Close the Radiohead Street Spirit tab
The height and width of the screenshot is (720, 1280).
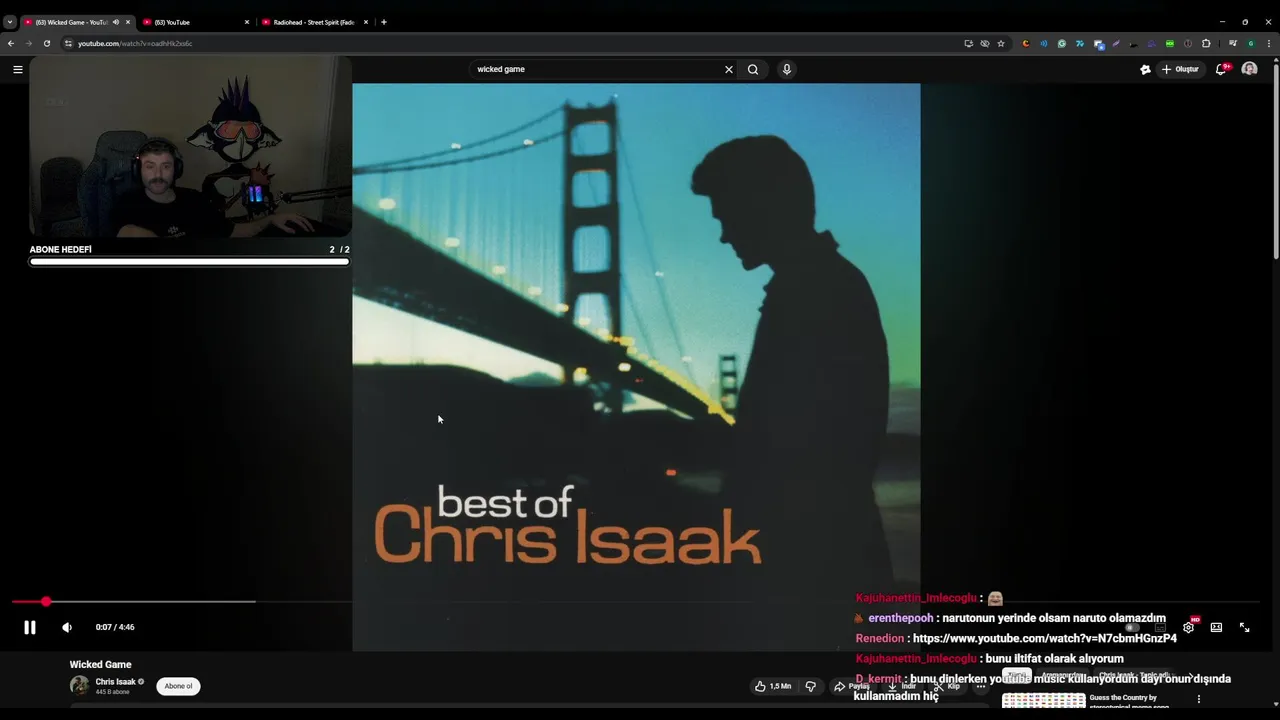tap(366, 22)
